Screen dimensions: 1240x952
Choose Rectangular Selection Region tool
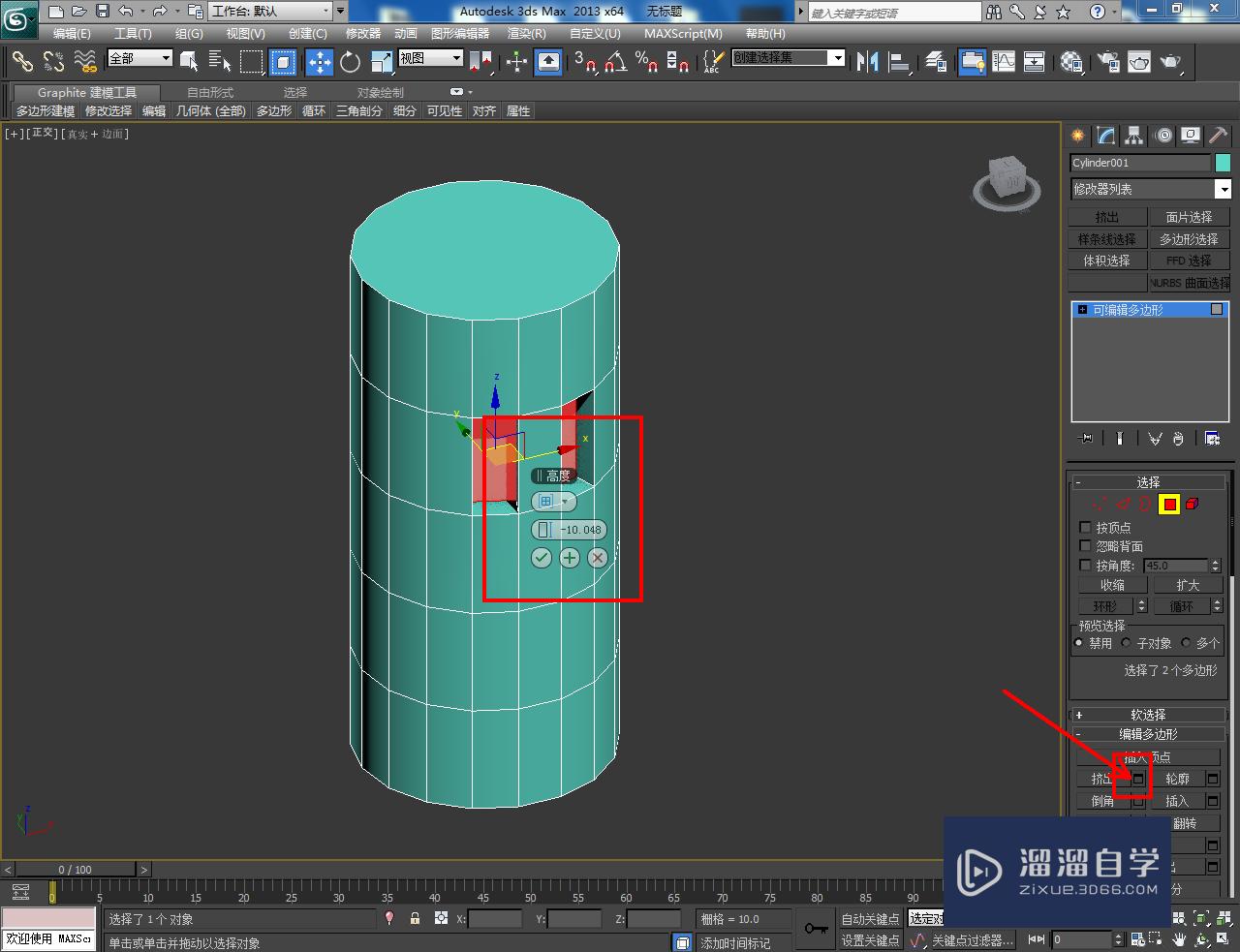tap(252, 62)
